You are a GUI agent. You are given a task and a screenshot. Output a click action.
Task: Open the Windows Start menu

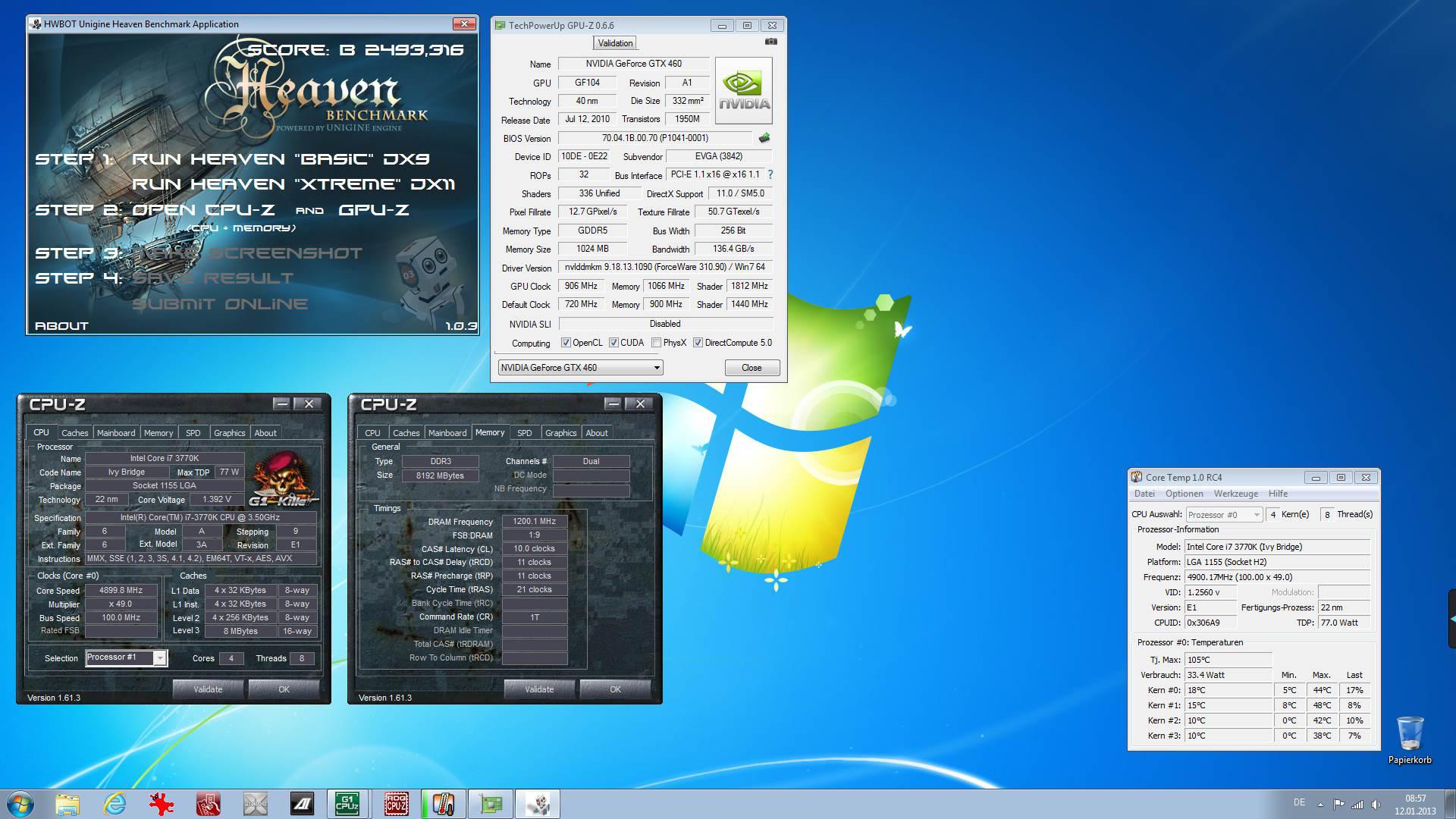[20, 804]
